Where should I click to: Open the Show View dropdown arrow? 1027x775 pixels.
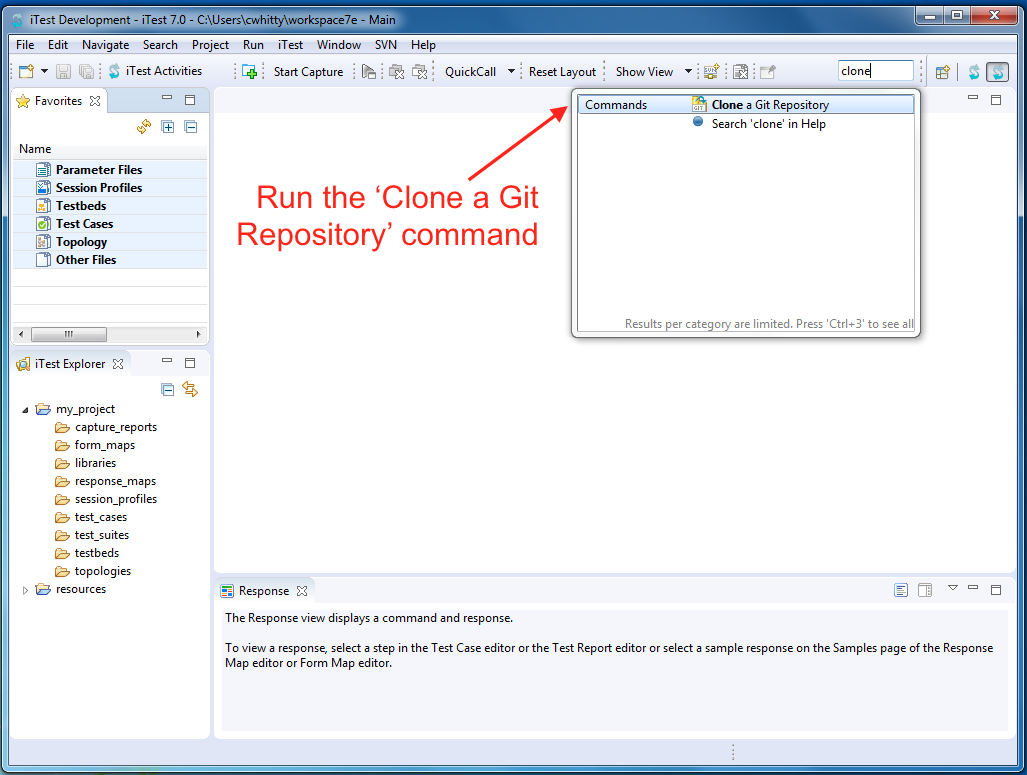pos(688,71)
